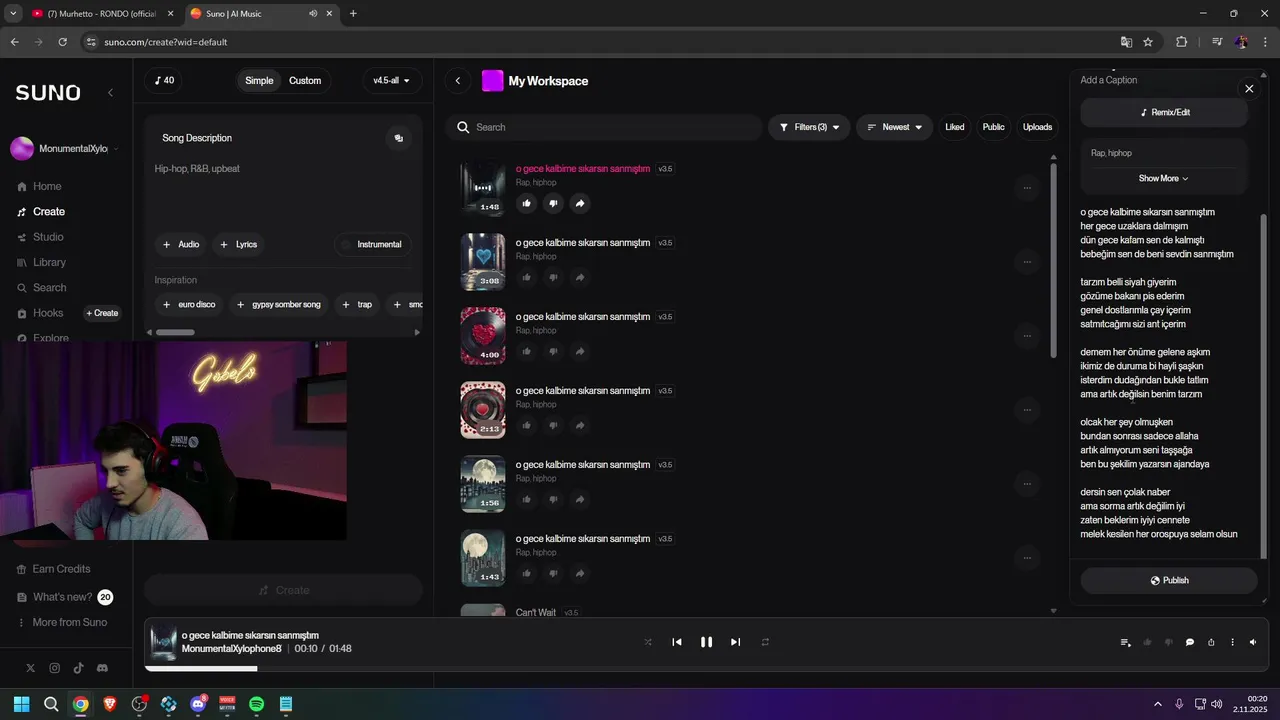1280x720 pixels.
Task: Toggle shuffle in the player bar
Action: pyautogui.click(x=648, y=642)
